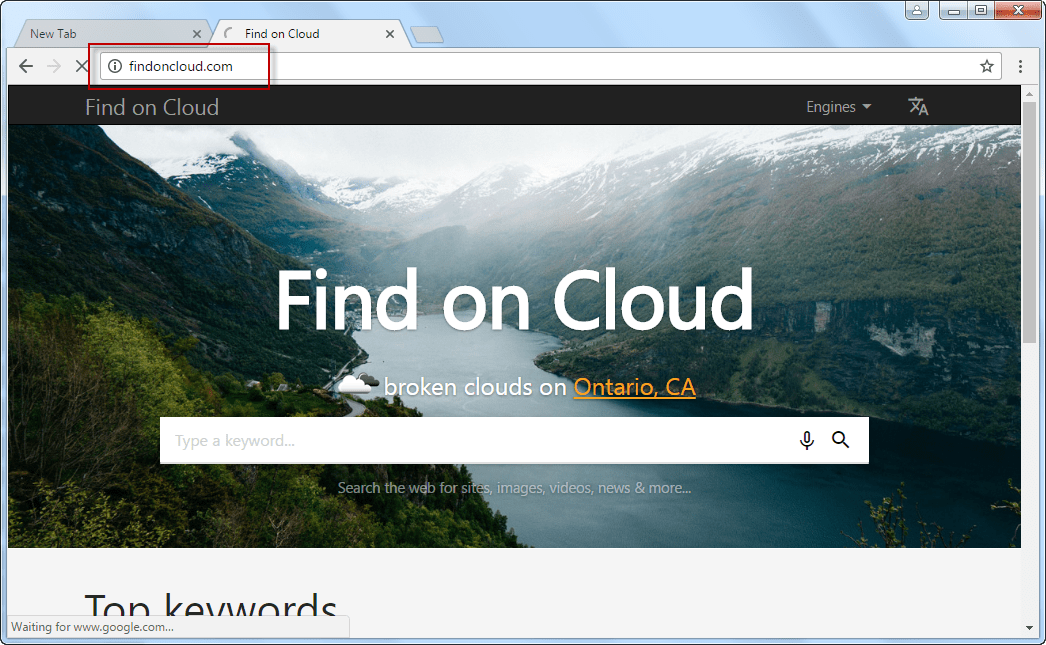Click the scrollbar down arrow

1029,628
